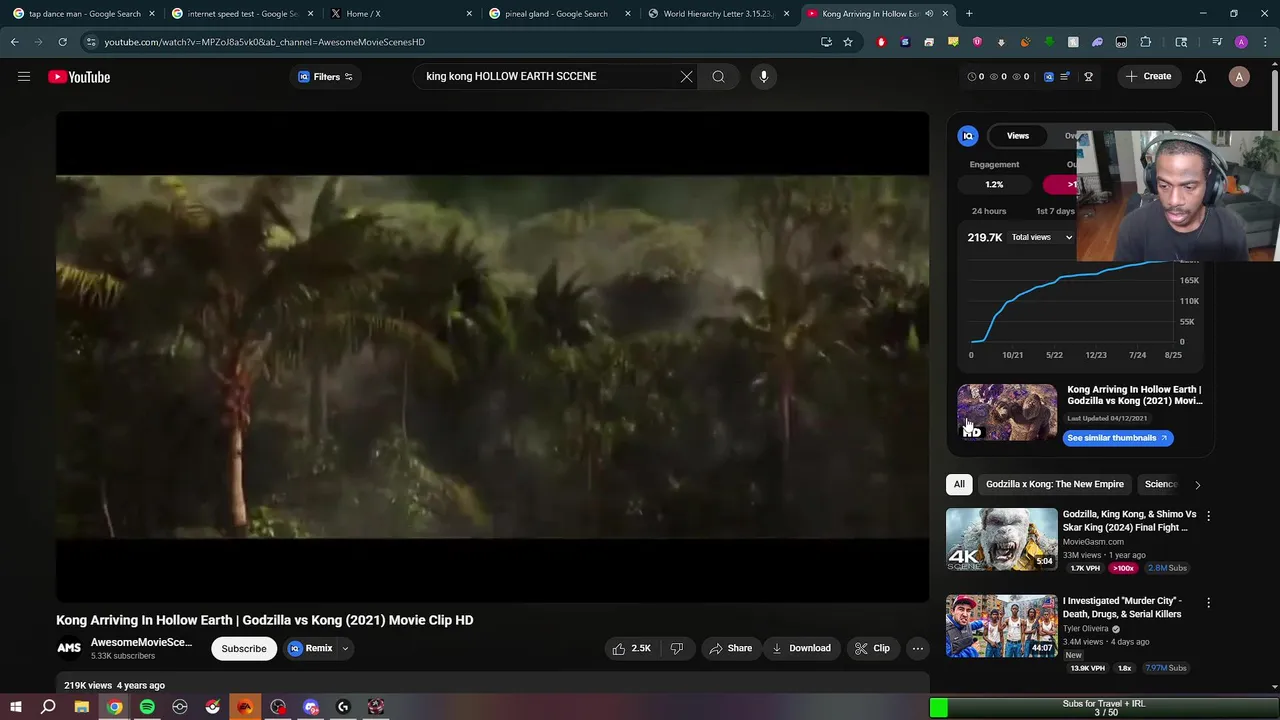Click Kong Hollow Earth thumbnail in vidIQ panel

click(1007, 412)
